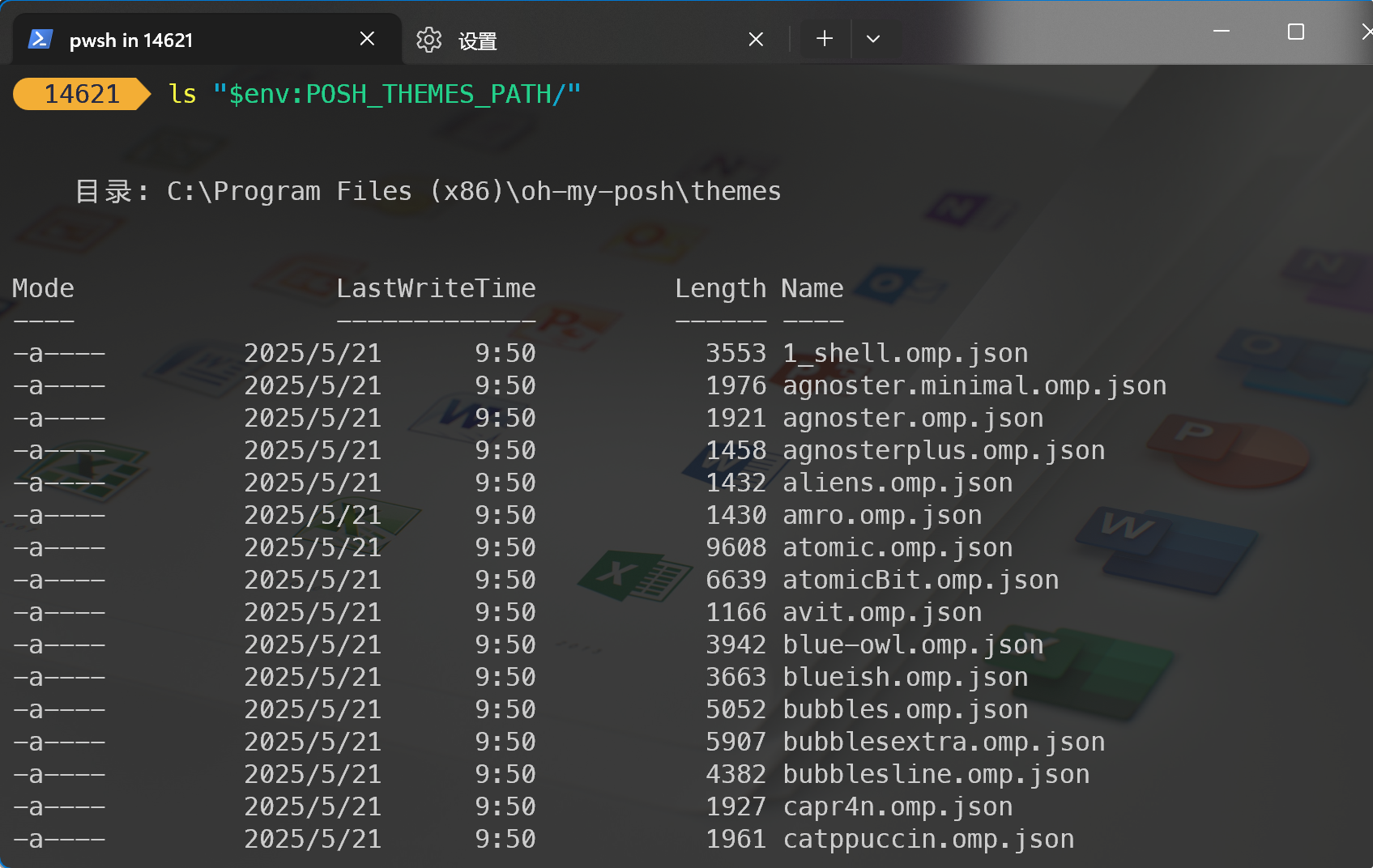Viewport: 1373px width, 868px height.
Task: Click the orange 14621 prompt segment
Action: (x=81, y=94)
